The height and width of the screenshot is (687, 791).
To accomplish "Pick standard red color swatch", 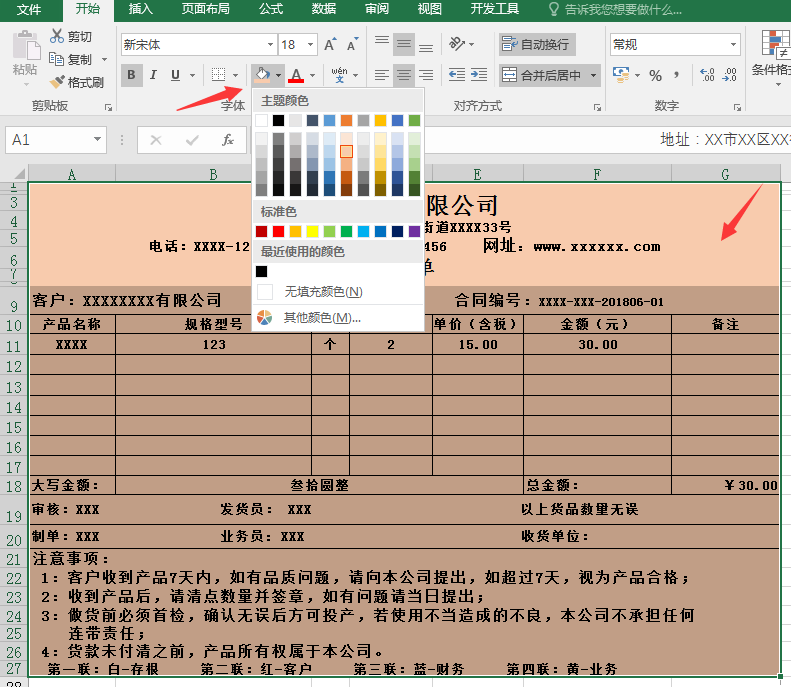I will click(x=278, y=231).
